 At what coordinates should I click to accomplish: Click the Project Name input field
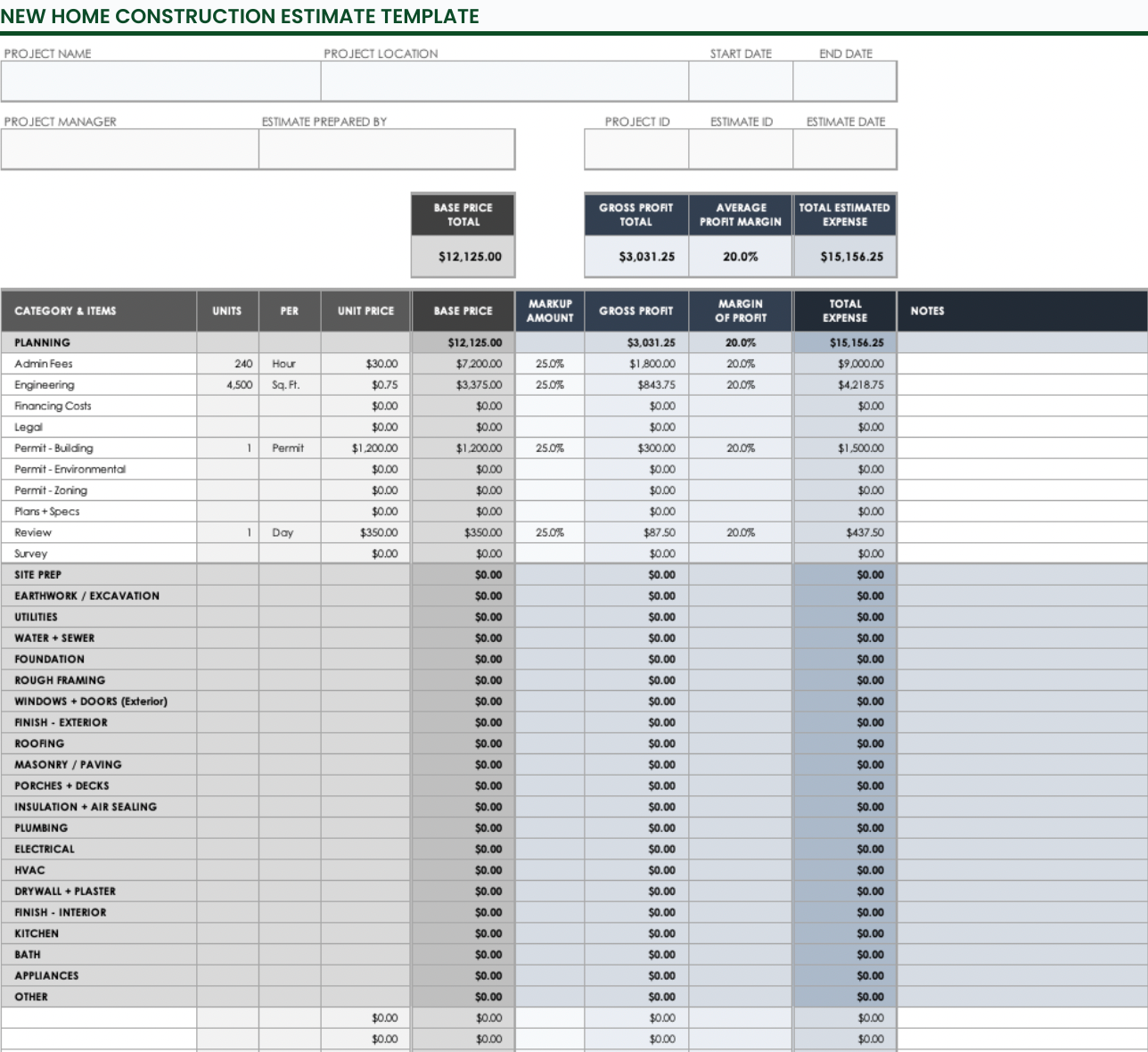pyautogui.click(x=160, y=81)
